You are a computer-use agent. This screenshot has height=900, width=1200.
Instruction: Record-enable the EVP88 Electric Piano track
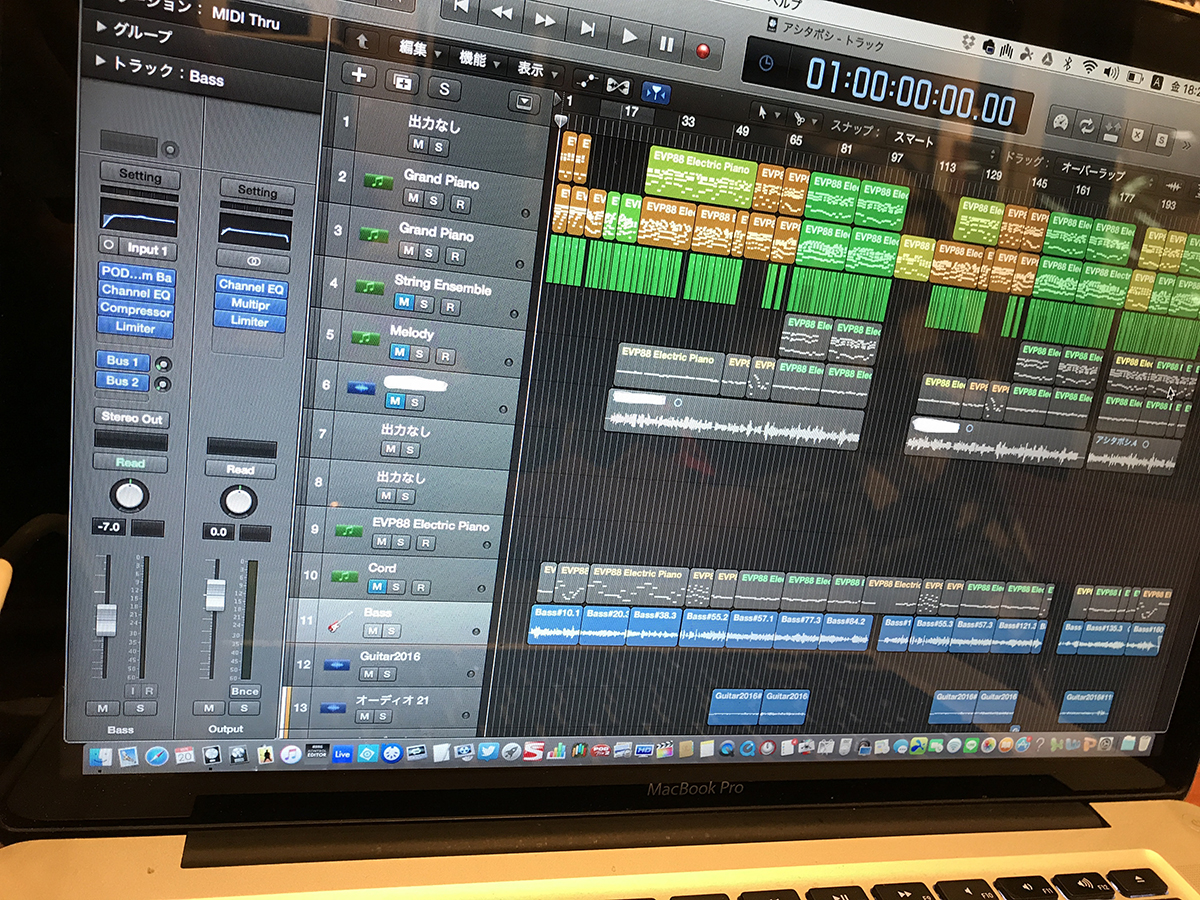425,542
